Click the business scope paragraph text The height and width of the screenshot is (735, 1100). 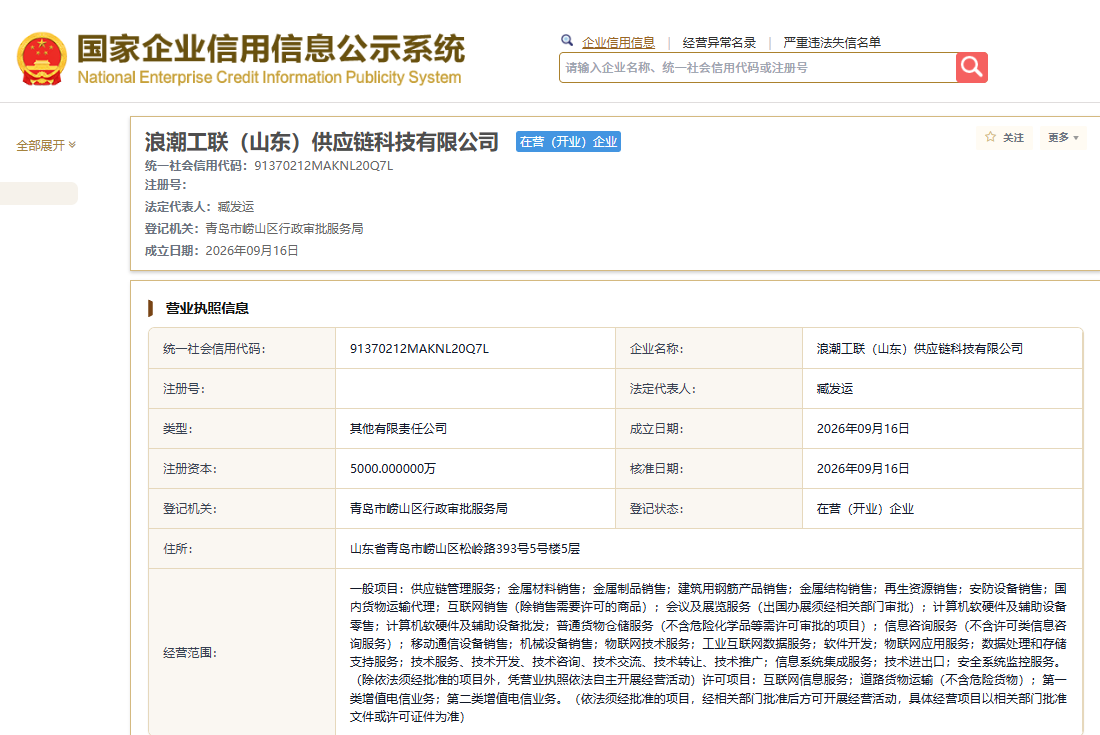(709, 652)
